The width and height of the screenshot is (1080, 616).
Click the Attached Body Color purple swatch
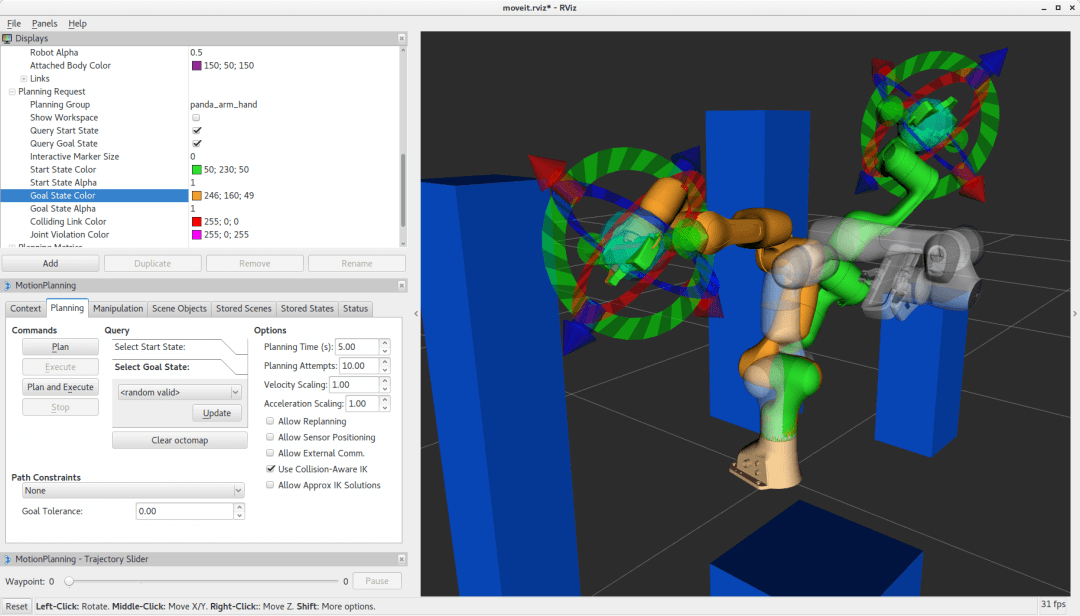point(196,65)
